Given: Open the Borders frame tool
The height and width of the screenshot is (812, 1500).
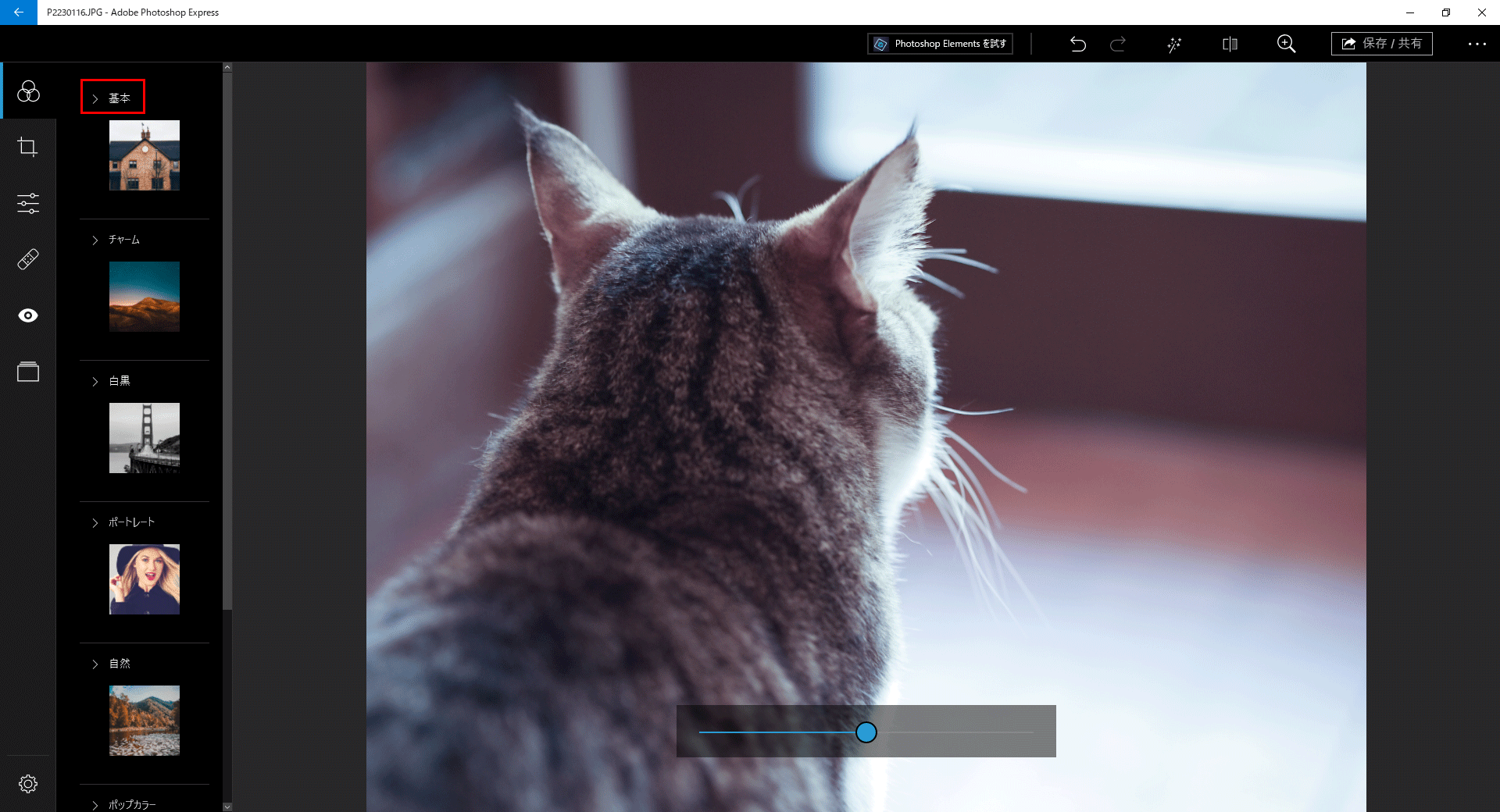Looking at the screenshot, I should (28, 372).
